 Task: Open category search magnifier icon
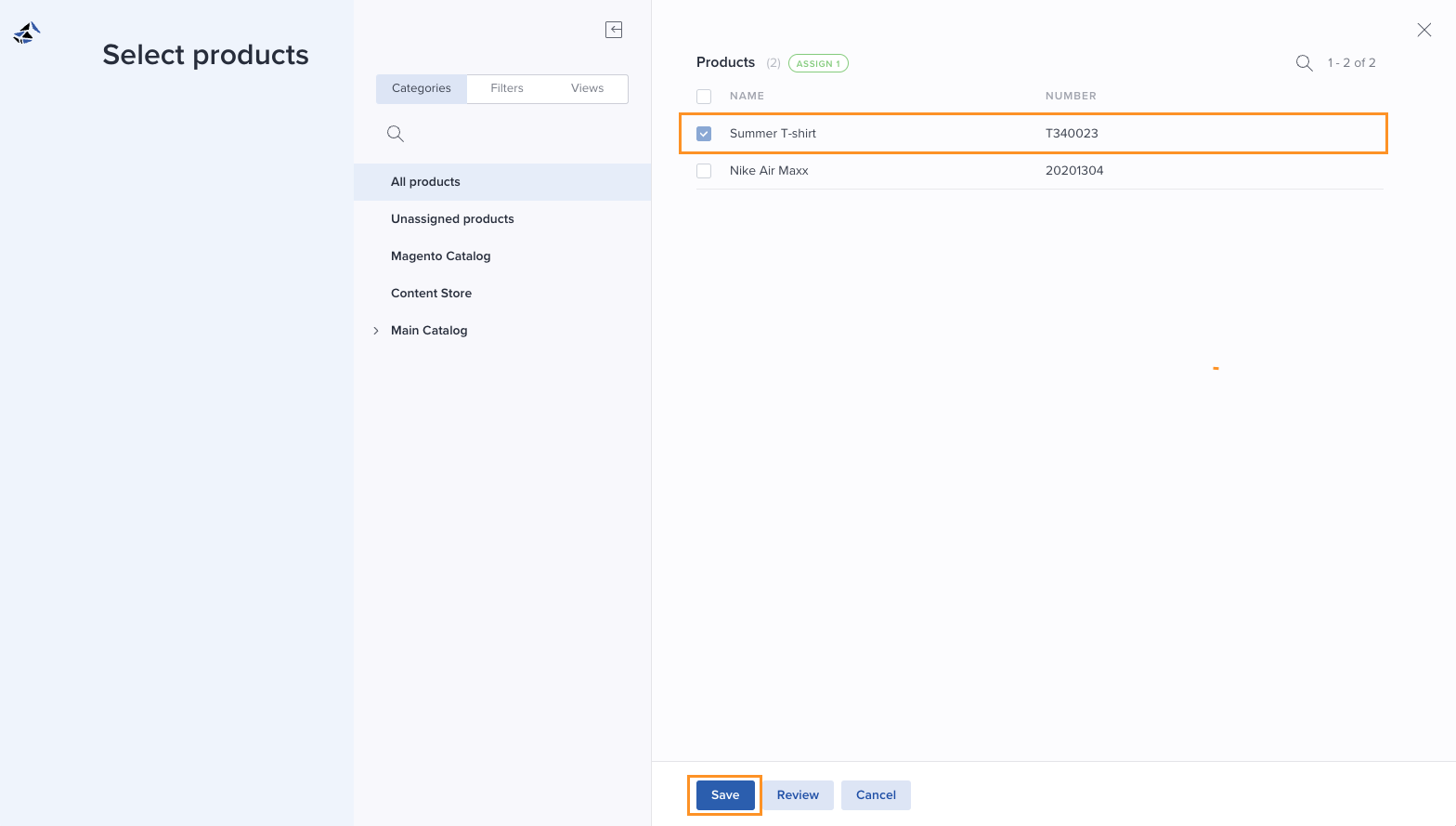[396, 134]
